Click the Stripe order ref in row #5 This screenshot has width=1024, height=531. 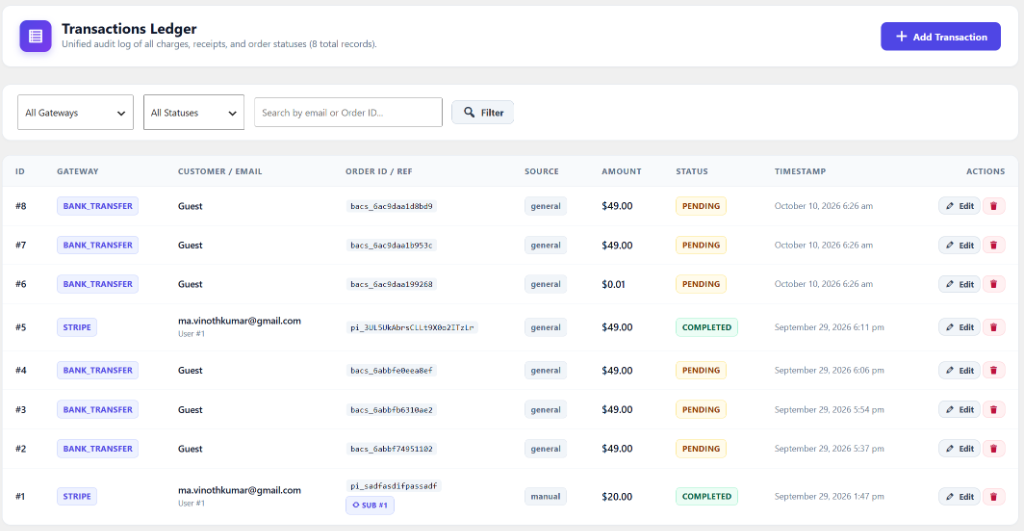pos(412,327)
